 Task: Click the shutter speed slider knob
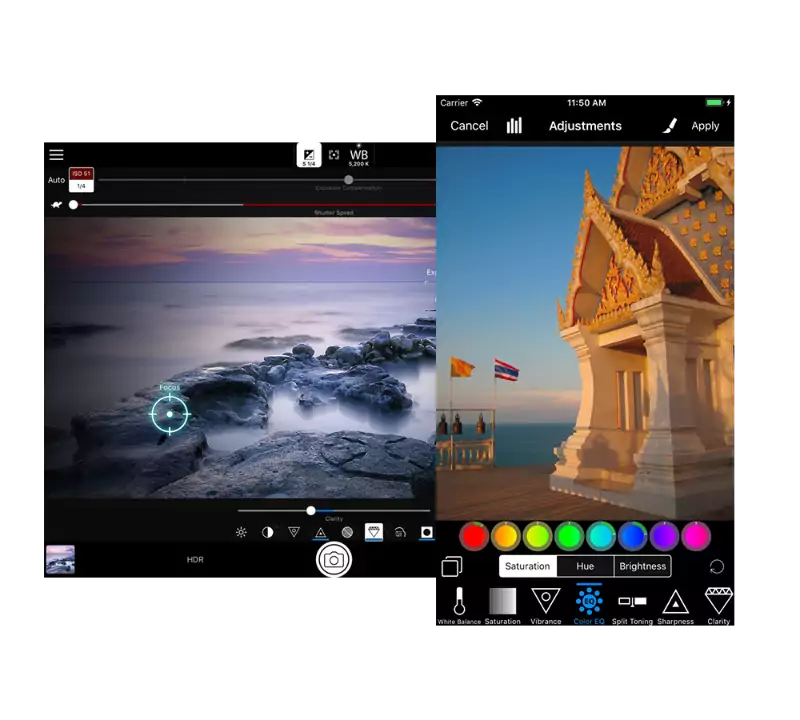(x=73, y=205)
